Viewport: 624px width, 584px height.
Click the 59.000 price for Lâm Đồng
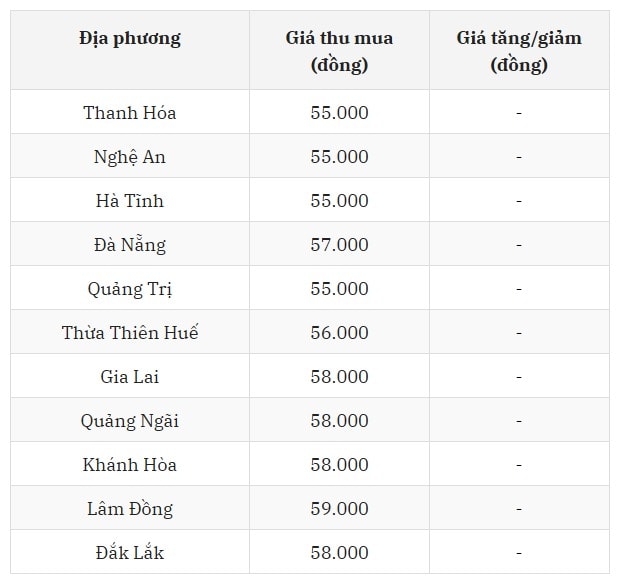click(339, 509)
